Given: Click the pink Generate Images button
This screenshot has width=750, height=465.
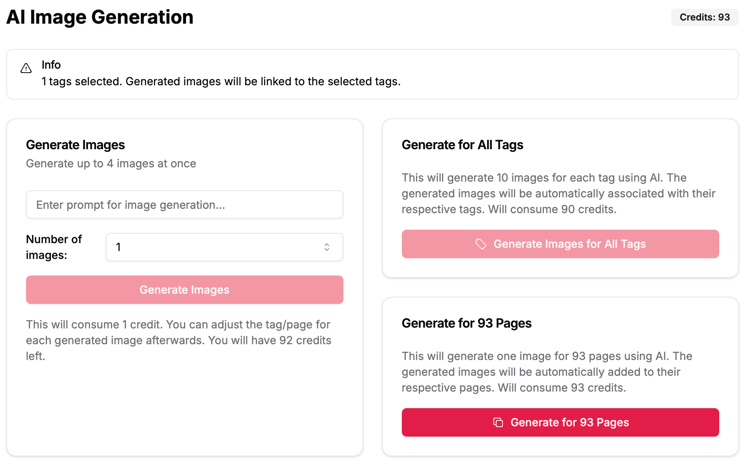Looking at the screenshot, I should [185, 289].
